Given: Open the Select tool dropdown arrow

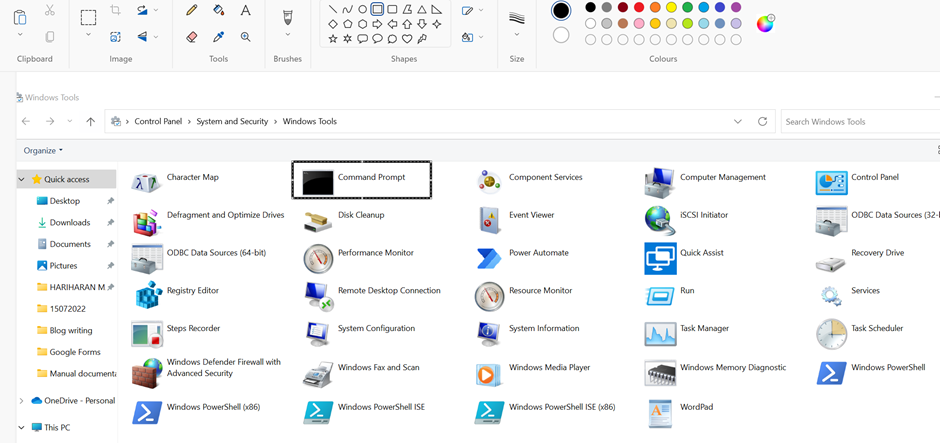Looking at the screenshot, I should [88, 35].
